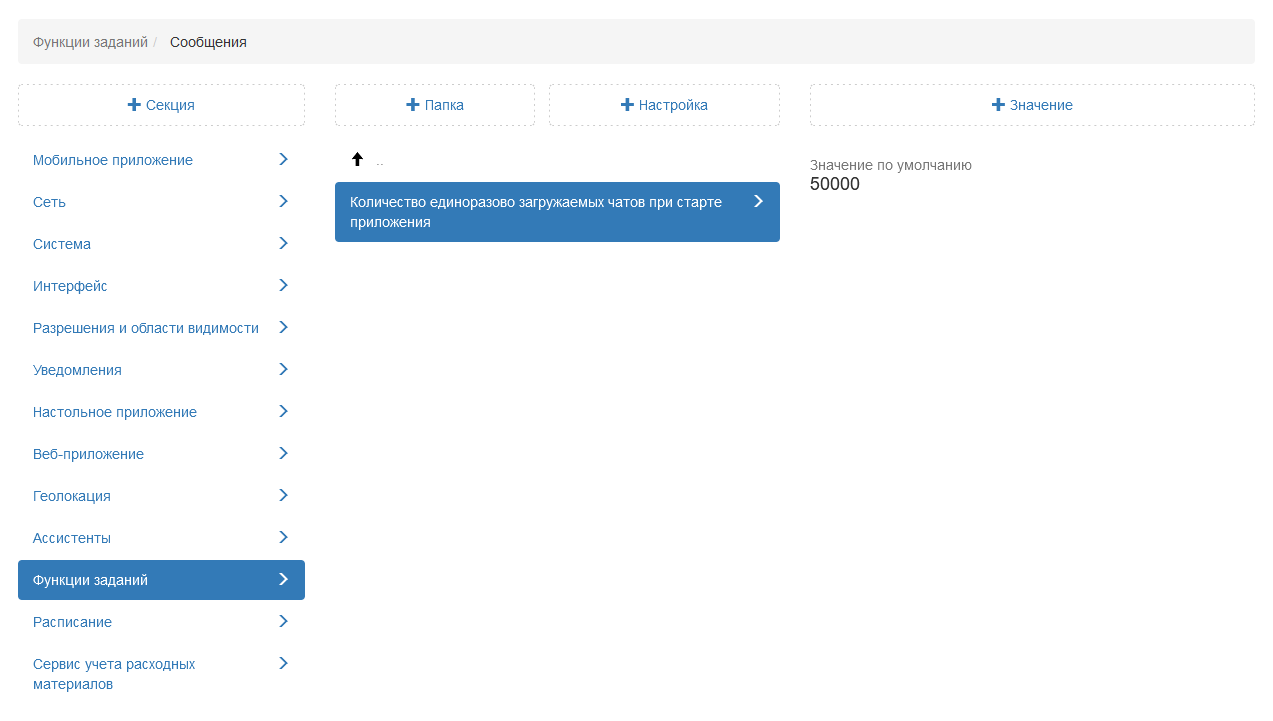The width and height of the screenshot is (1273, 721).
Task: Expand chevron for Мобильное приложение
Action: pyautogui.click(x=283, y=160)
